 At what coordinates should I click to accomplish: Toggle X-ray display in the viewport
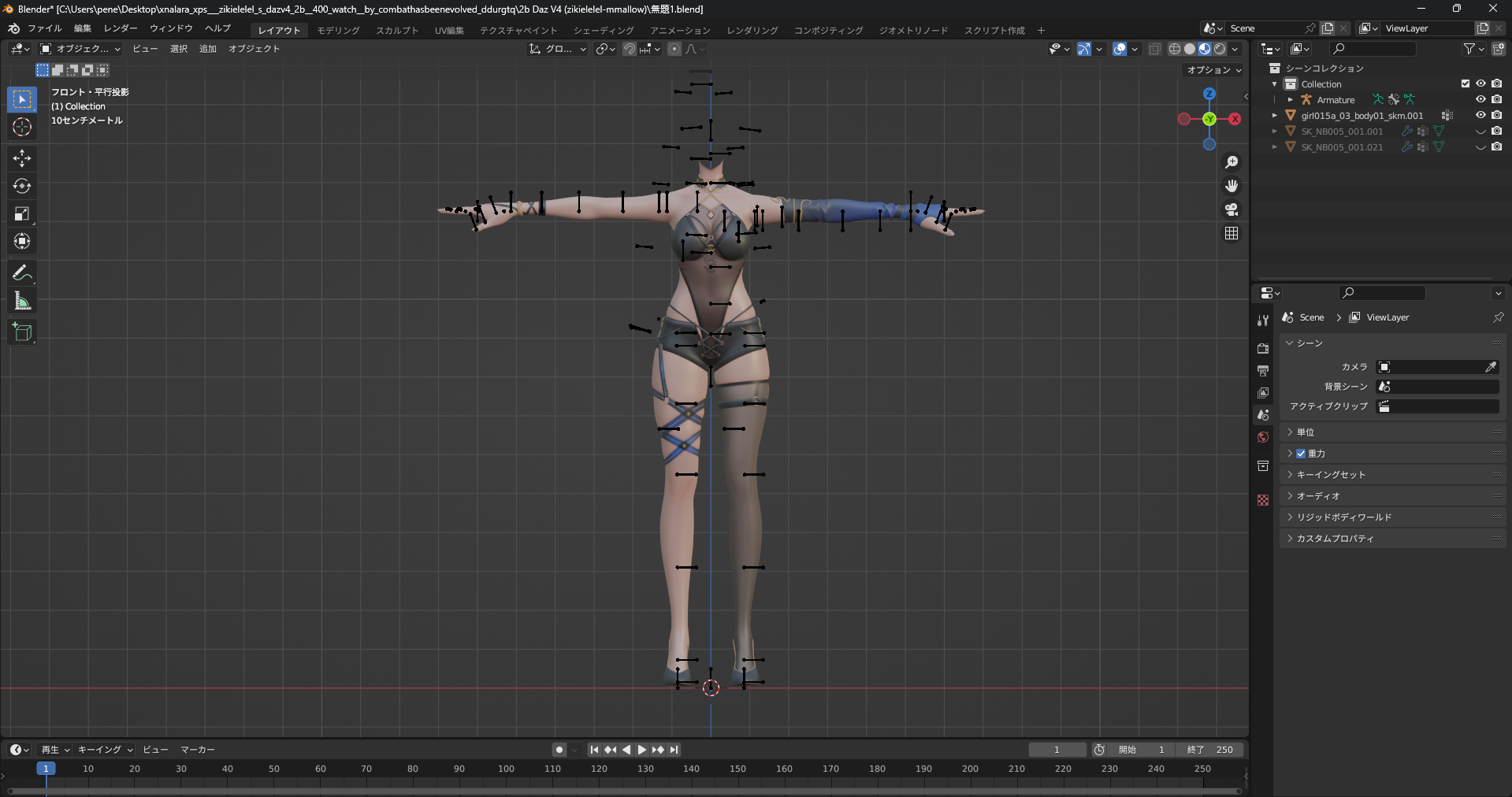1154,49
